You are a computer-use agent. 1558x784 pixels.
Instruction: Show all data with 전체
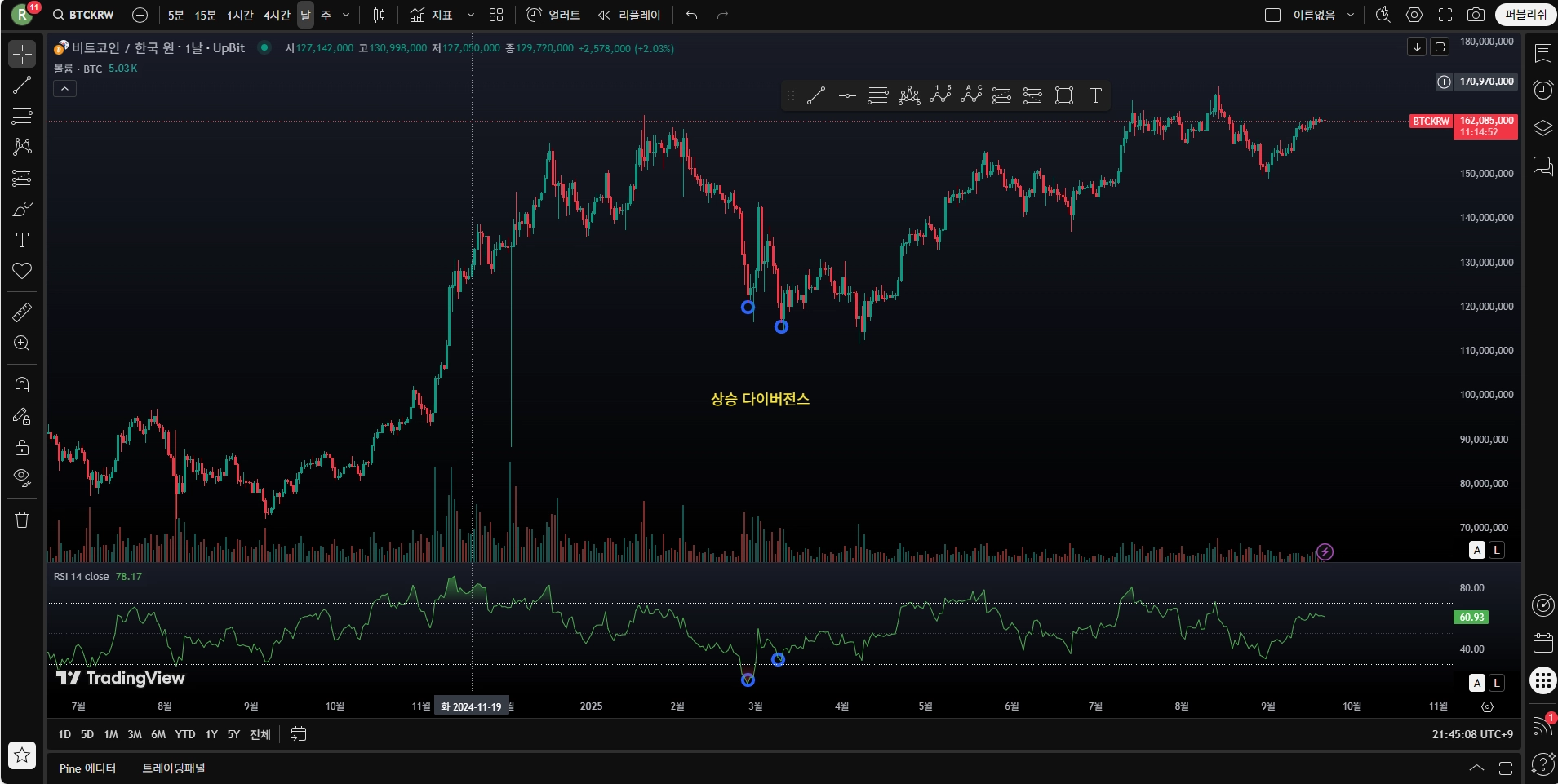tap(260, 734)
